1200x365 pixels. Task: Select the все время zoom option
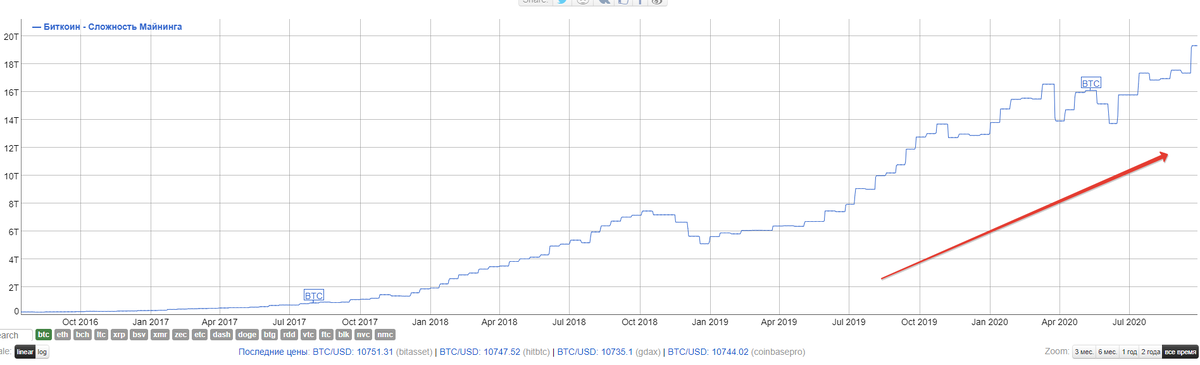pyautogui.click(x=1181, y=352)
